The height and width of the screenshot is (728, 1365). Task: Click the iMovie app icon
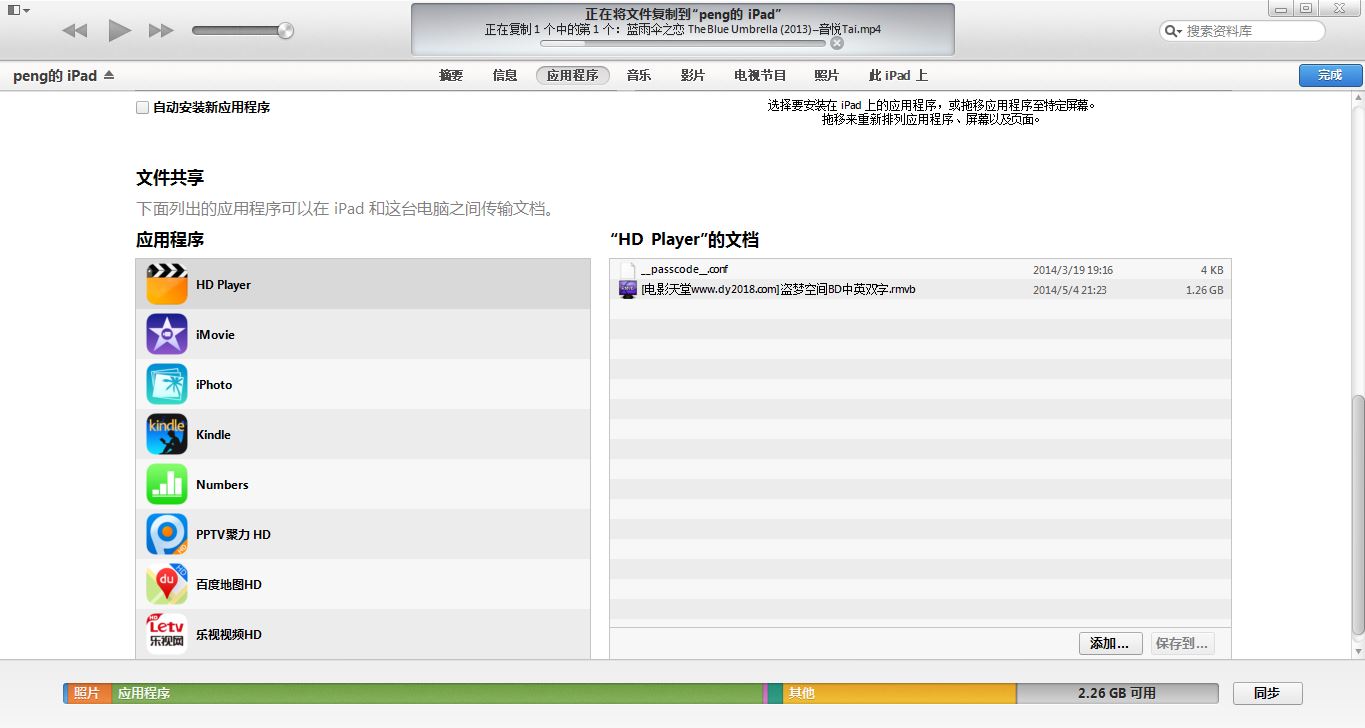(167, 334)
